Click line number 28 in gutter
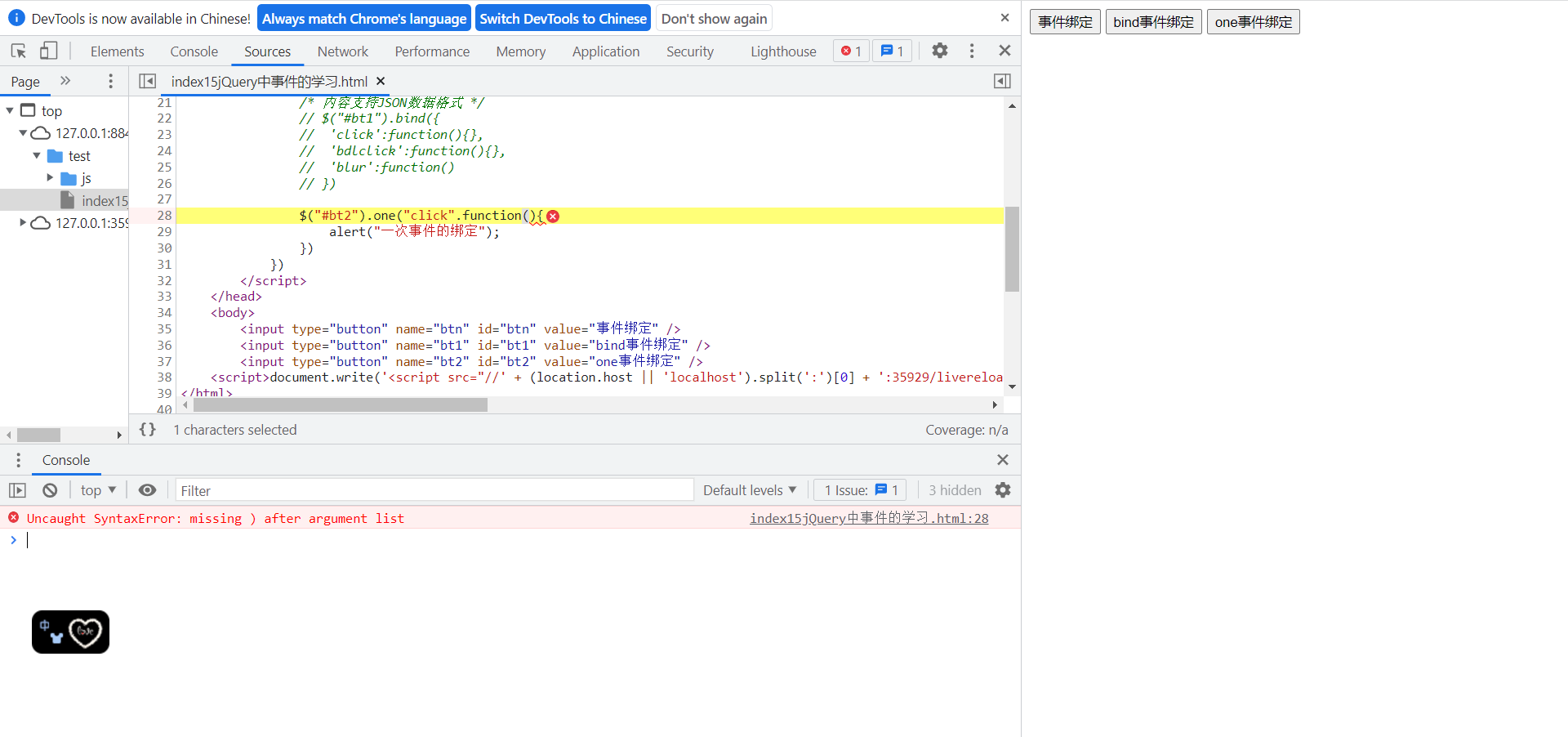This screenshot has width=1568, height=737. [x=164, y=216]
